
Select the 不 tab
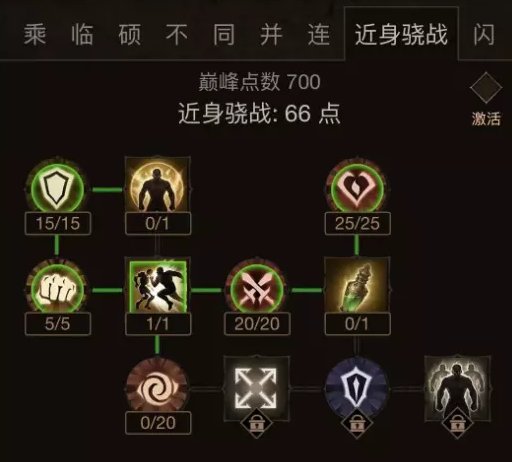click(x=177, y=35)
